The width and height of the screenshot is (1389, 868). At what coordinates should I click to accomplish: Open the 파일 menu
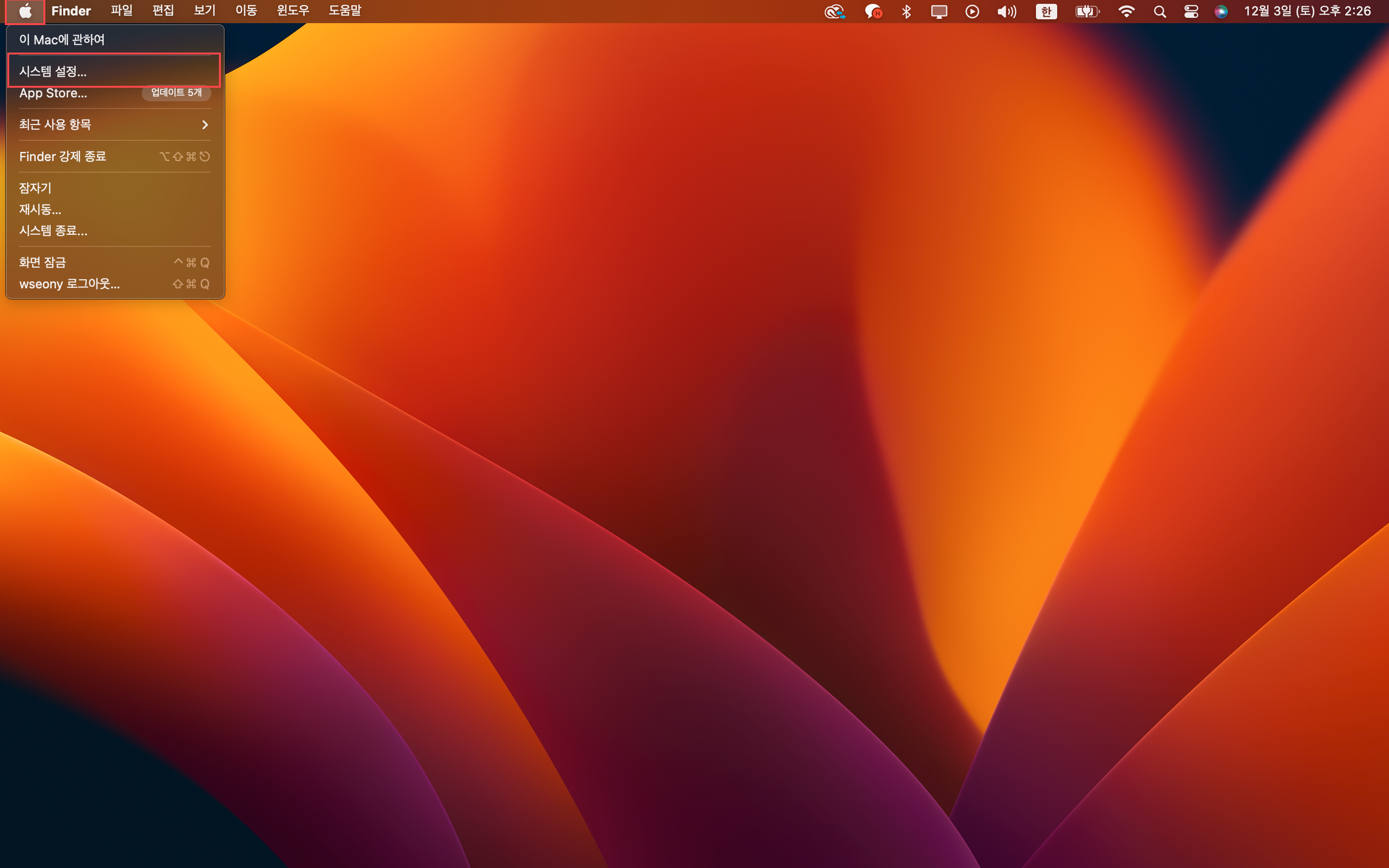coord(121,11)
